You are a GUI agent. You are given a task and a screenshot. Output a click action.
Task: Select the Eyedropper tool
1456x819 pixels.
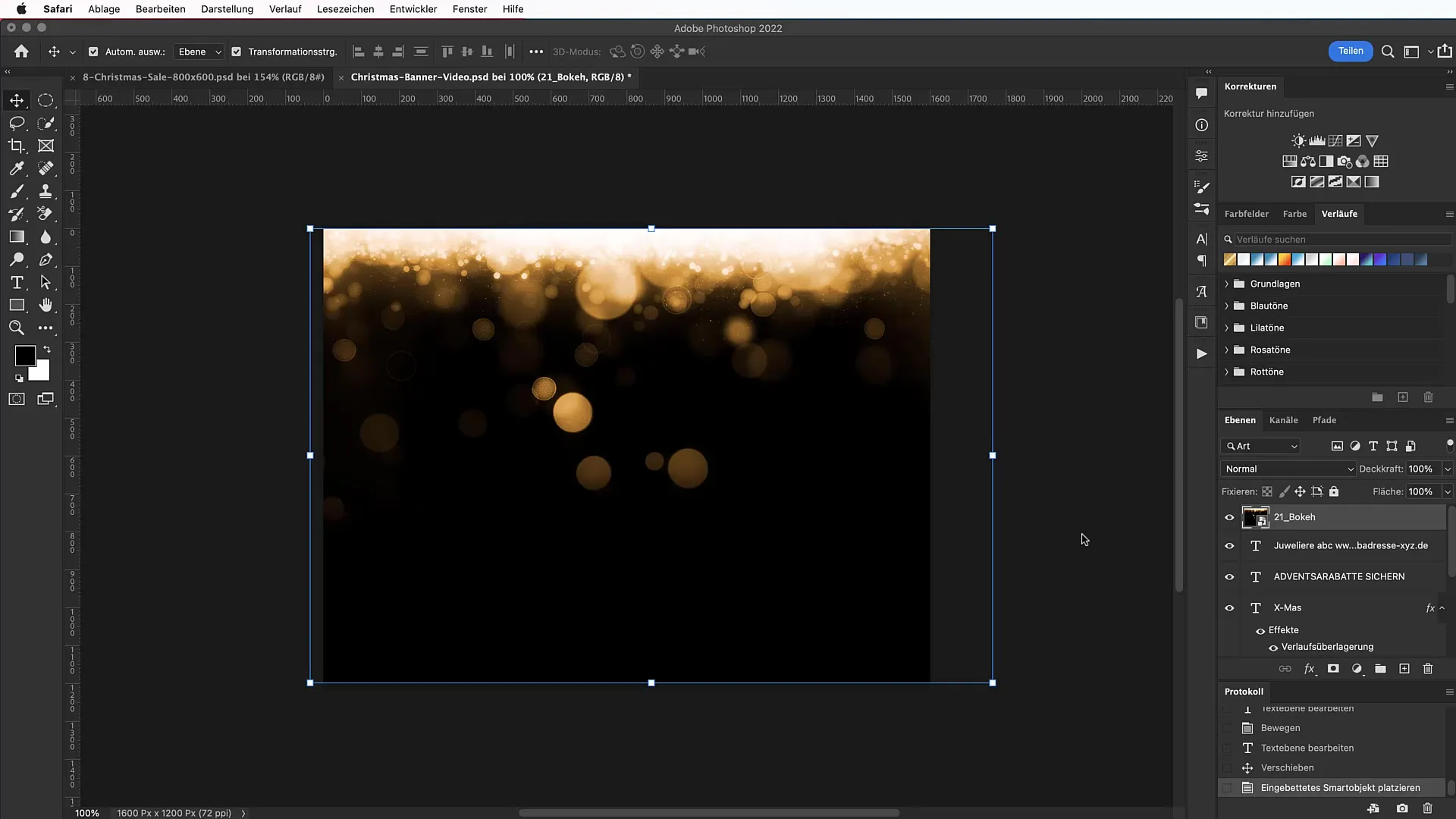pyautogui.click(x=17, y=168)
